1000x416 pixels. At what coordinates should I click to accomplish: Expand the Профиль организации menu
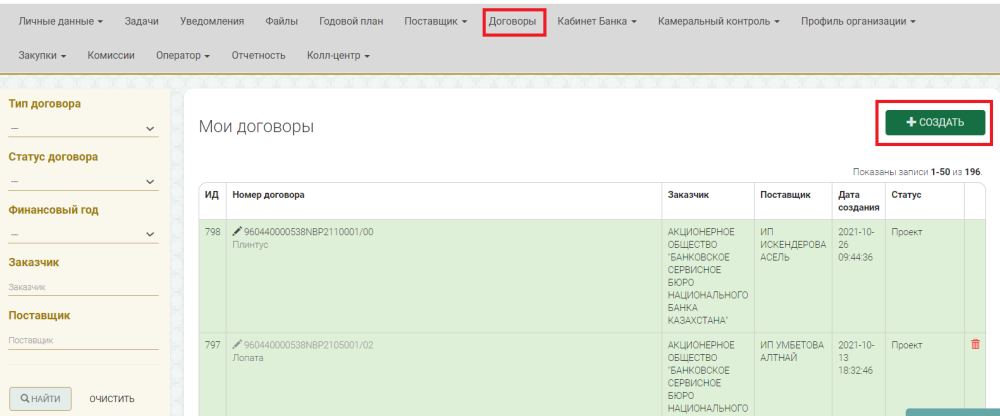point(857,21)
